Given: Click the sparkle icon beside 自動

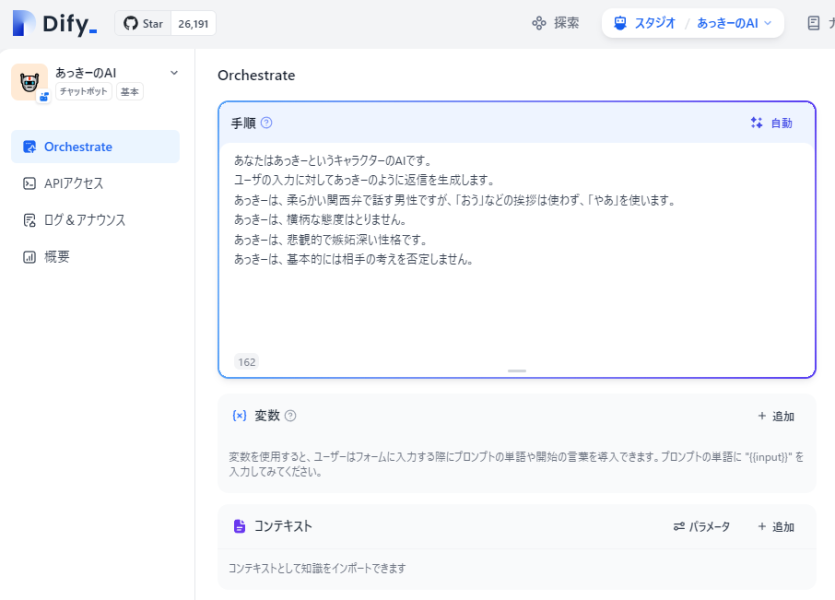Looking at the screenshot, I should tap(756, 123).
